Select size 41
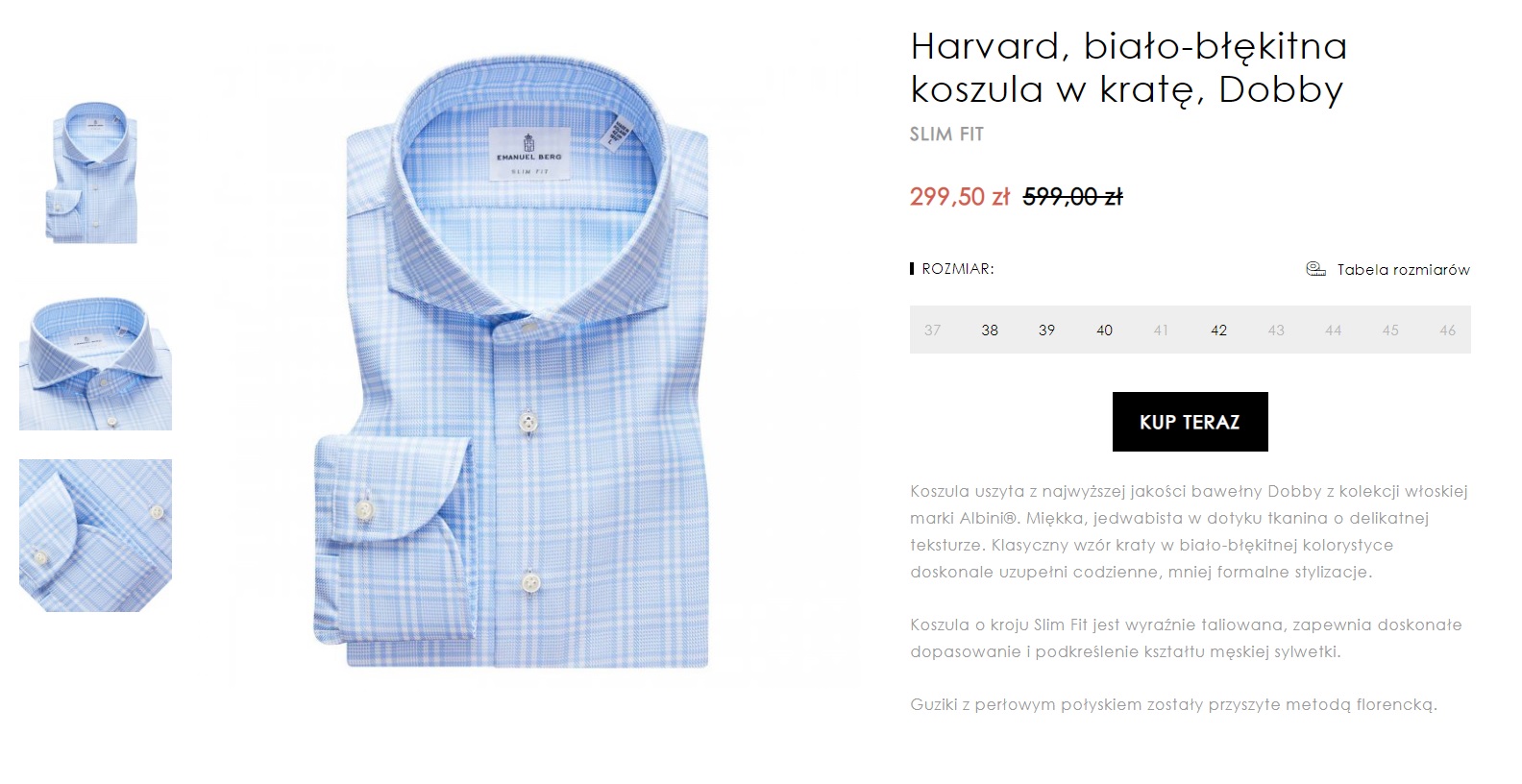1522x784 pixels. (x=1161, y=331)
